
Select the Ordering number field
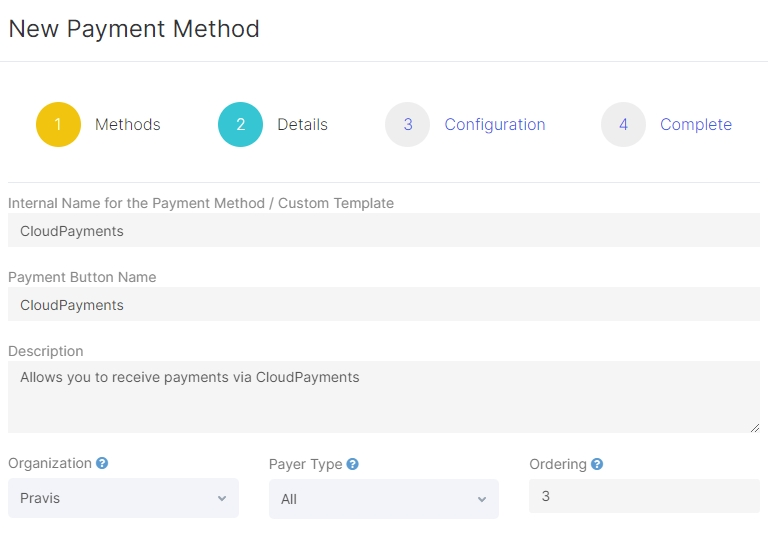[x=644, y=496]
